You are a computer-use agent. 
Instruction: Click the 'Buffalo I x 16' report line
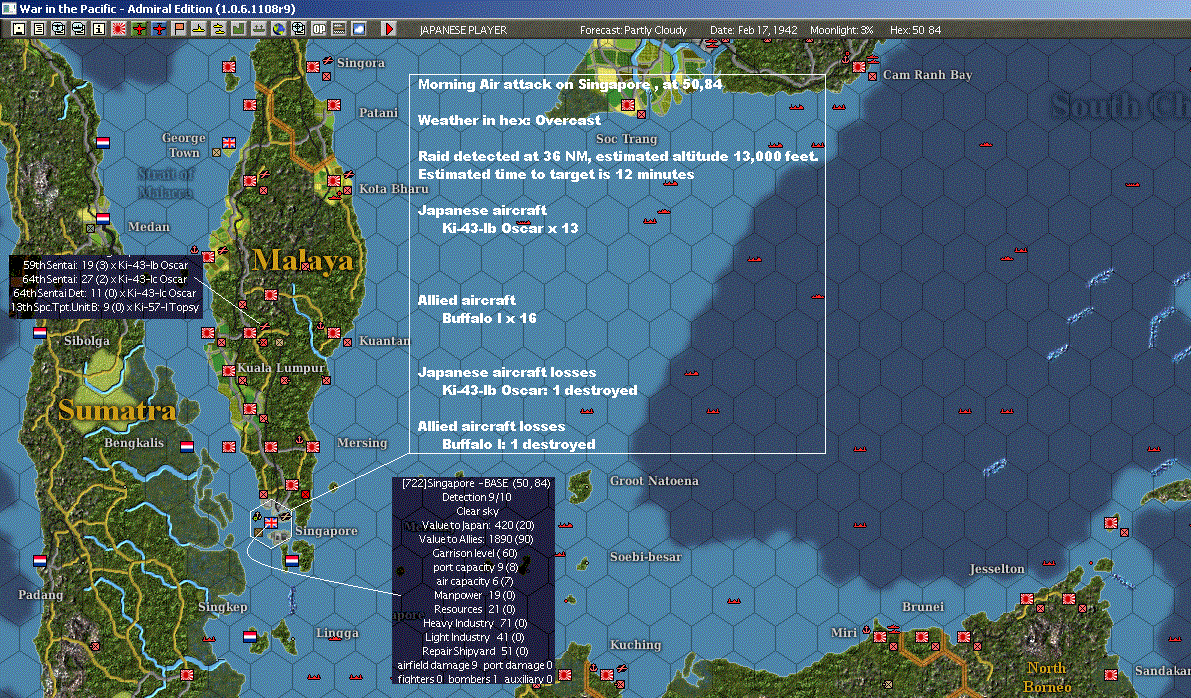489,318
